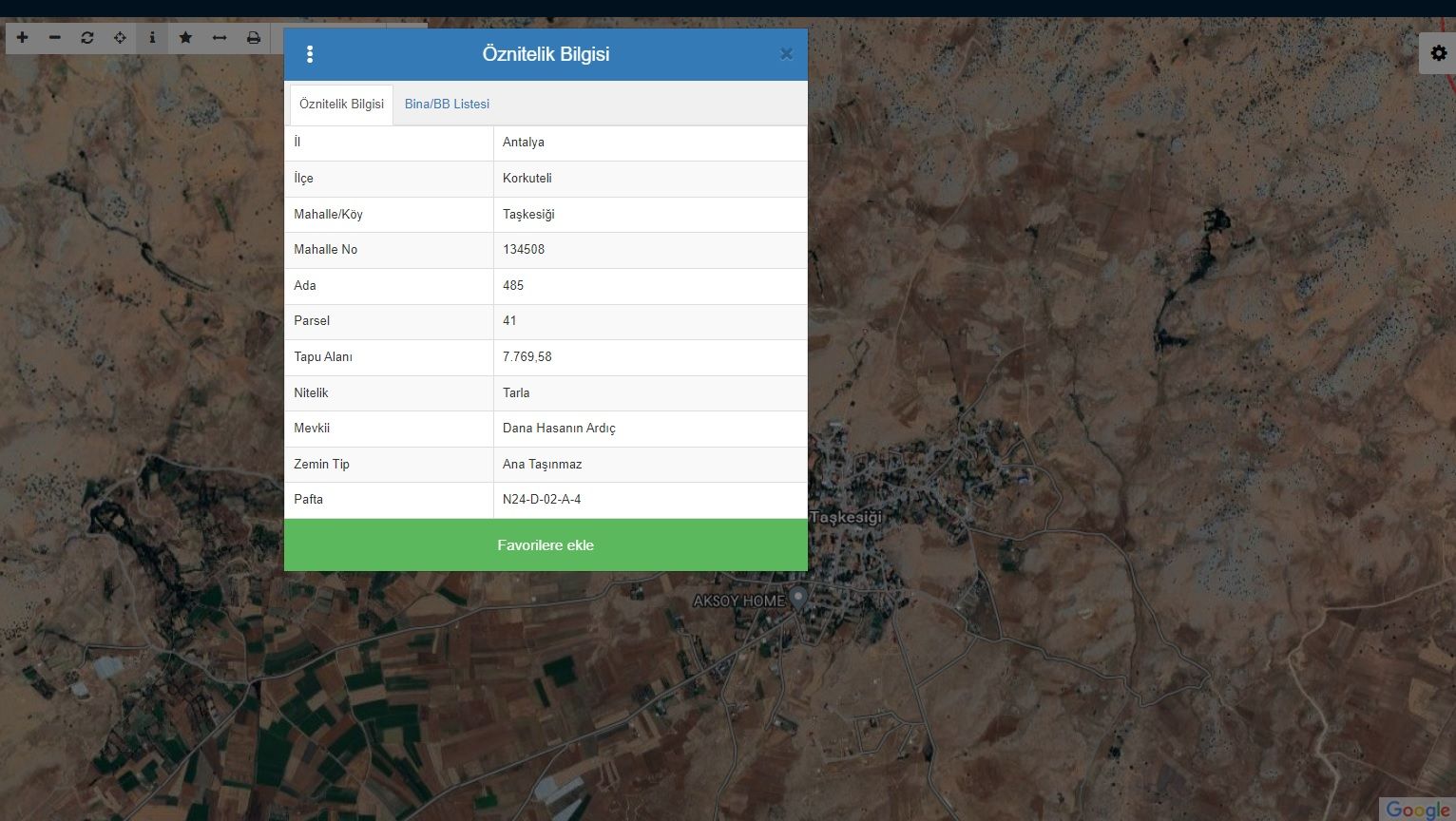Click the AKSOY HOME map pin
Screen dimensions: 1456x821
(799, 598)
